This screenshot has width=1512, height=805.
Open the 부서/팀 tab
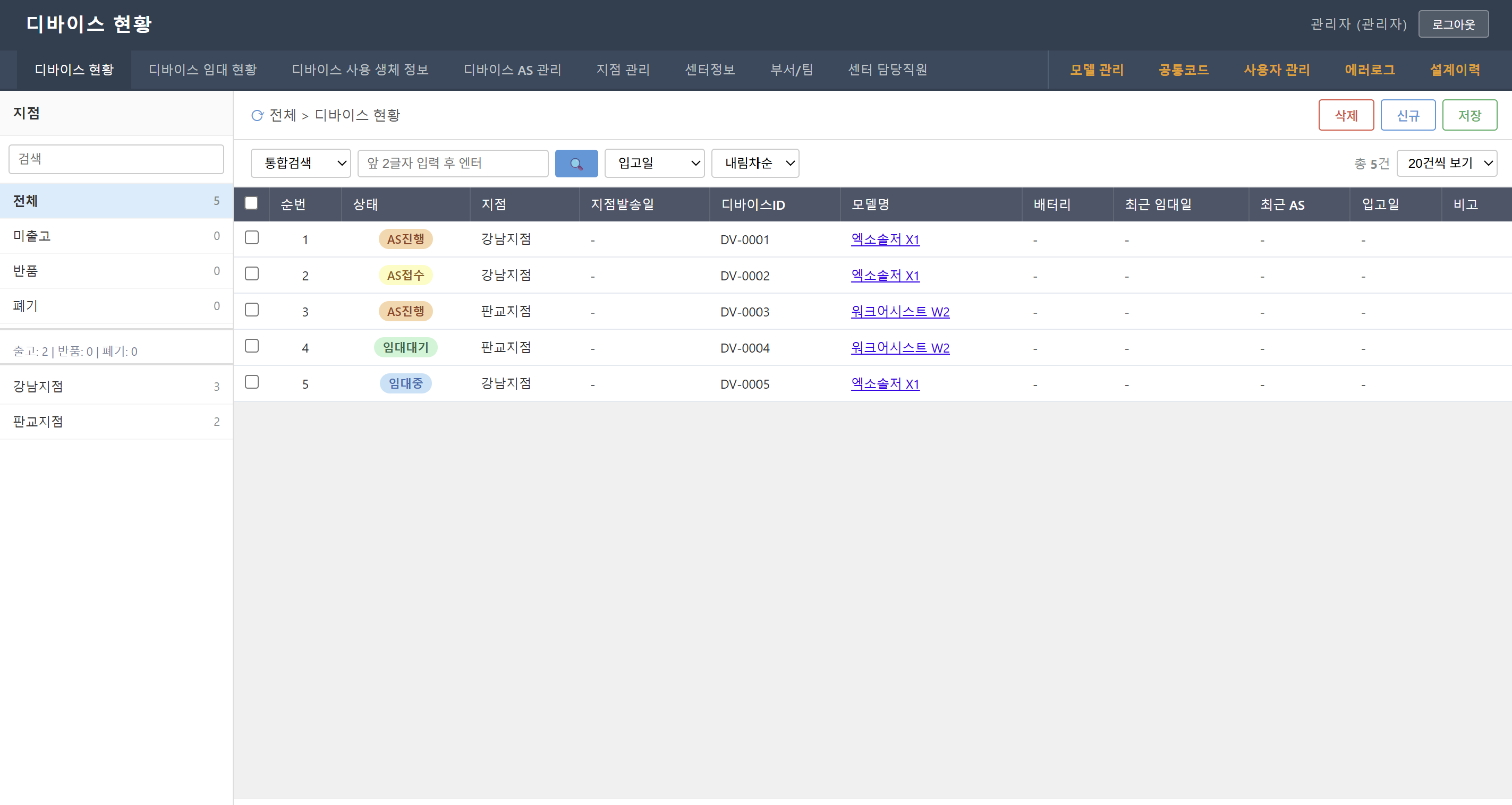(x=791, y=70)
